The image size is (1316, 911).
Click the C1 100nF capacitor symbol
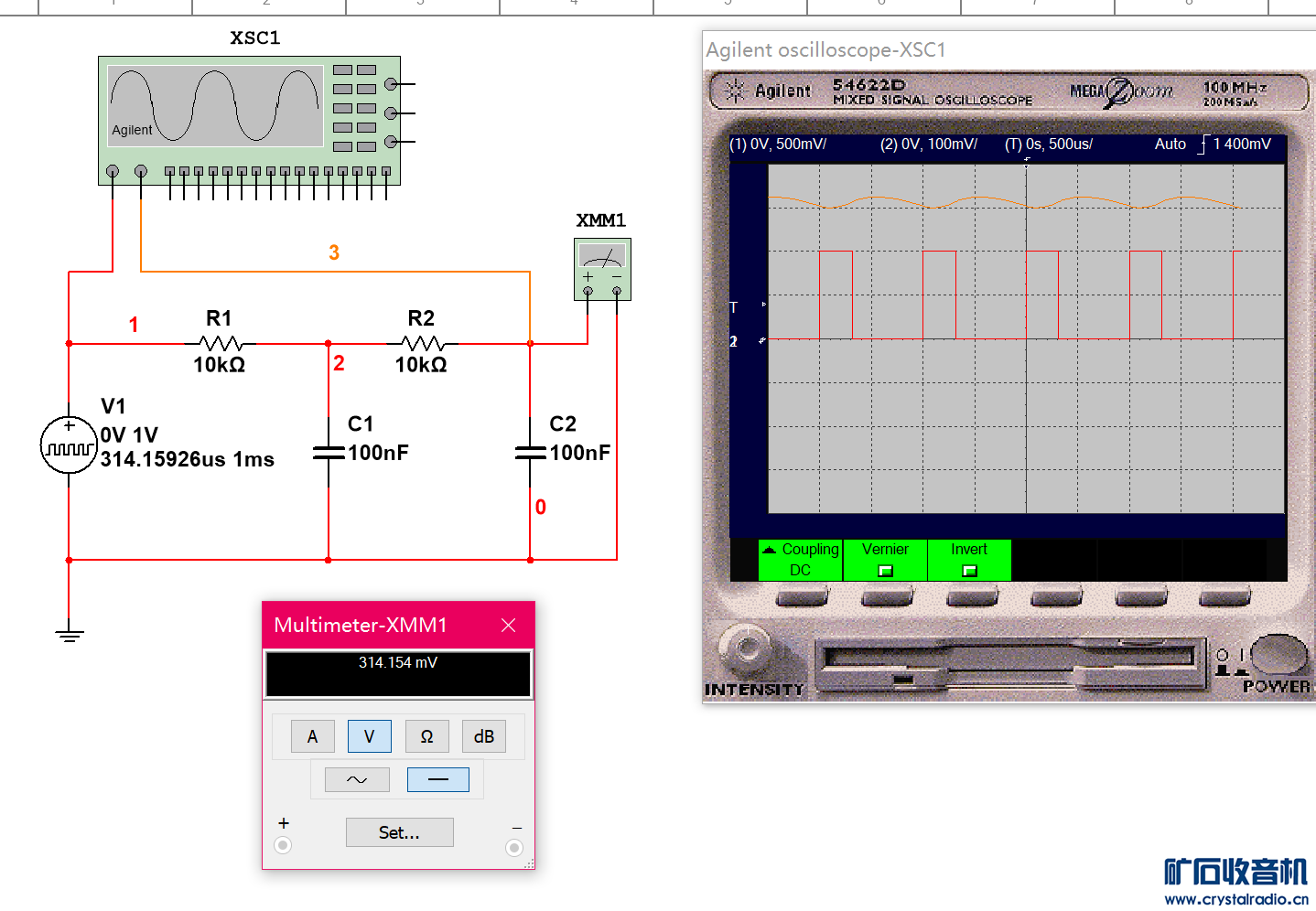(329, 452)
